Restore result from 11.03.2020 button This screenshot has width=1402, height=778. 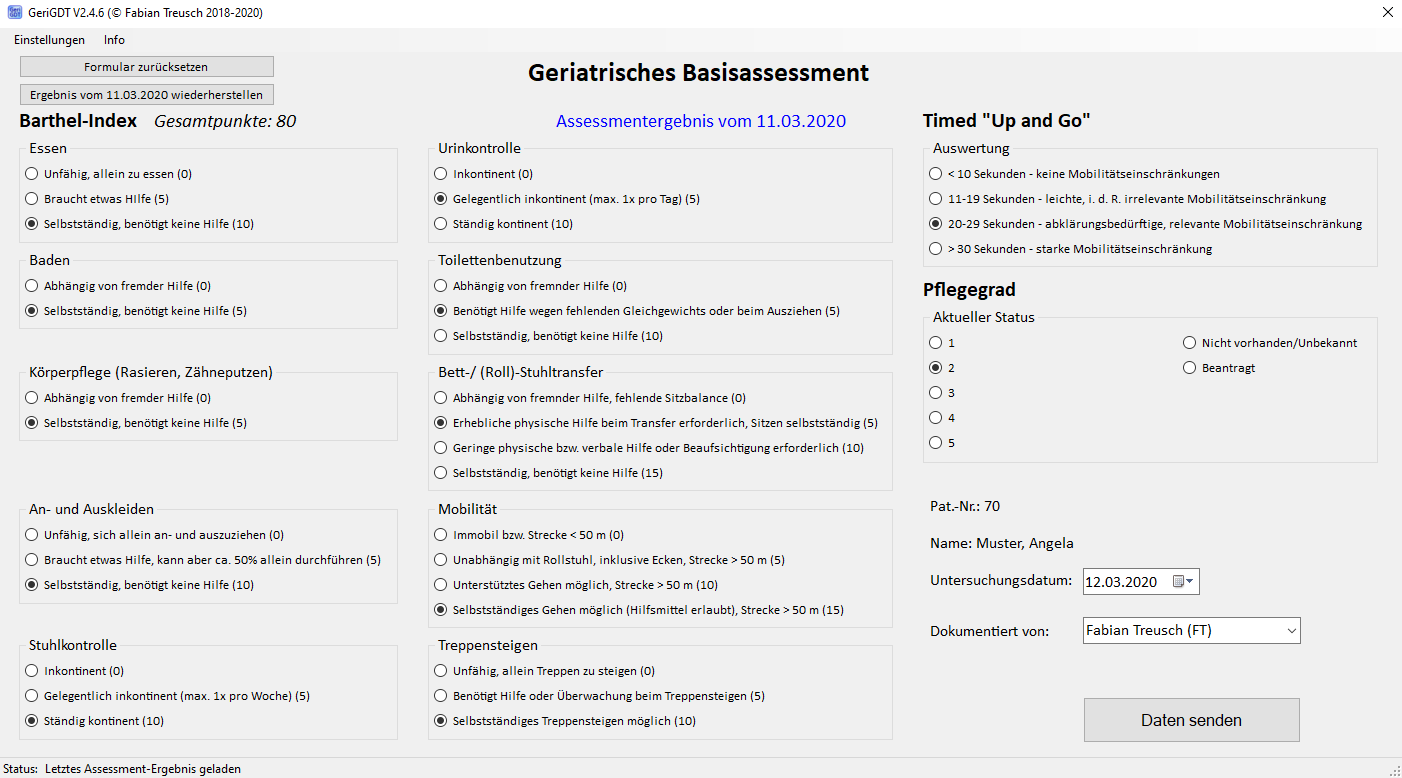click(146, 95)
